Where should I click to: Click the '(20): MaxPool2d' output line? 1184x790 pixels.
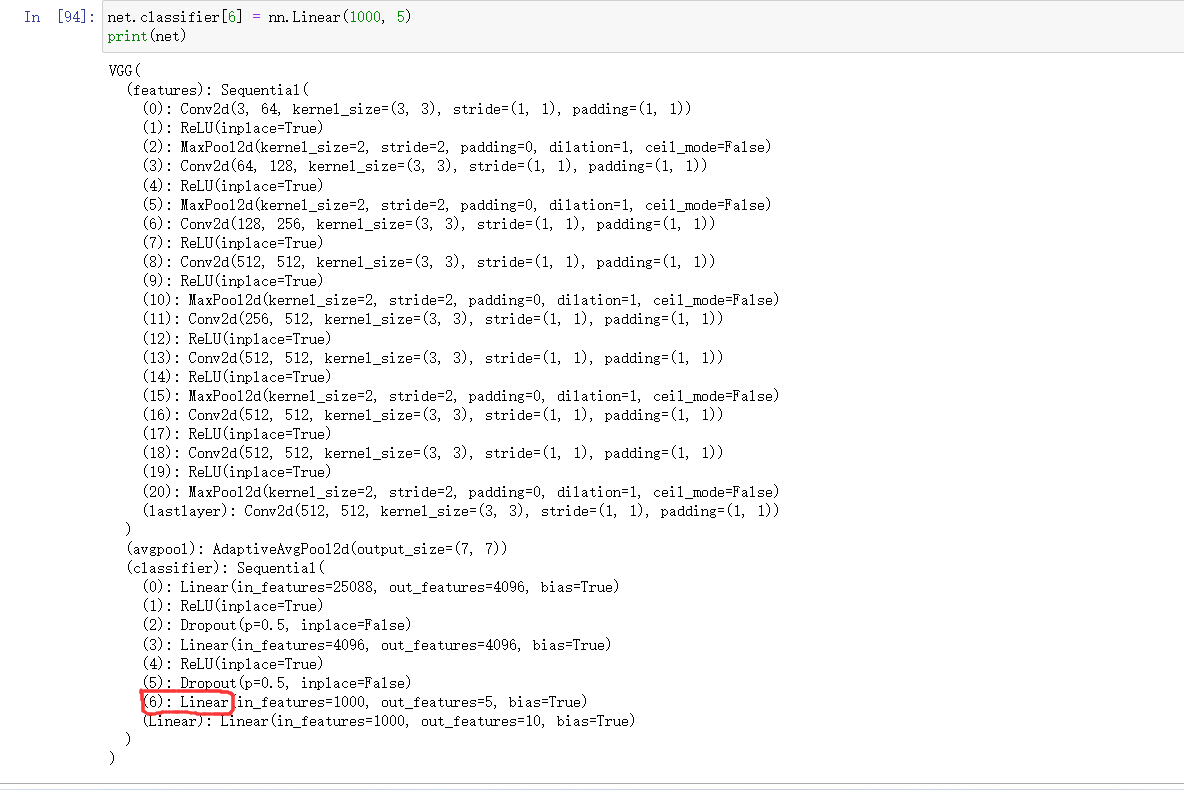[461, 492]
